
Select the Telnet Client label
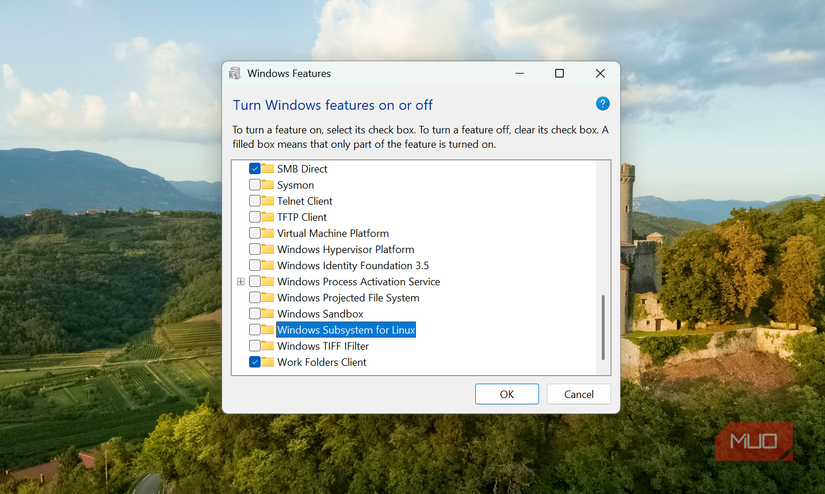click(x=305, y=201)
